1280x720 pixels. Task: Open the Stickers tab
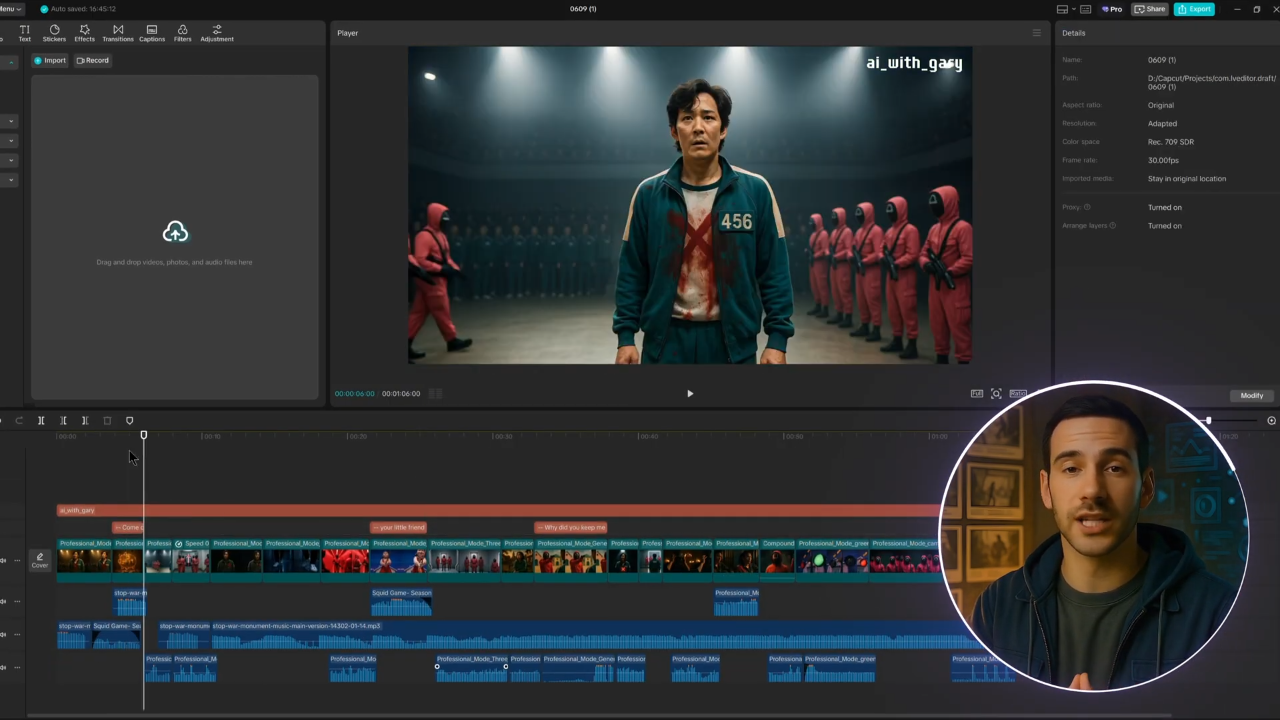coord(54,33)
